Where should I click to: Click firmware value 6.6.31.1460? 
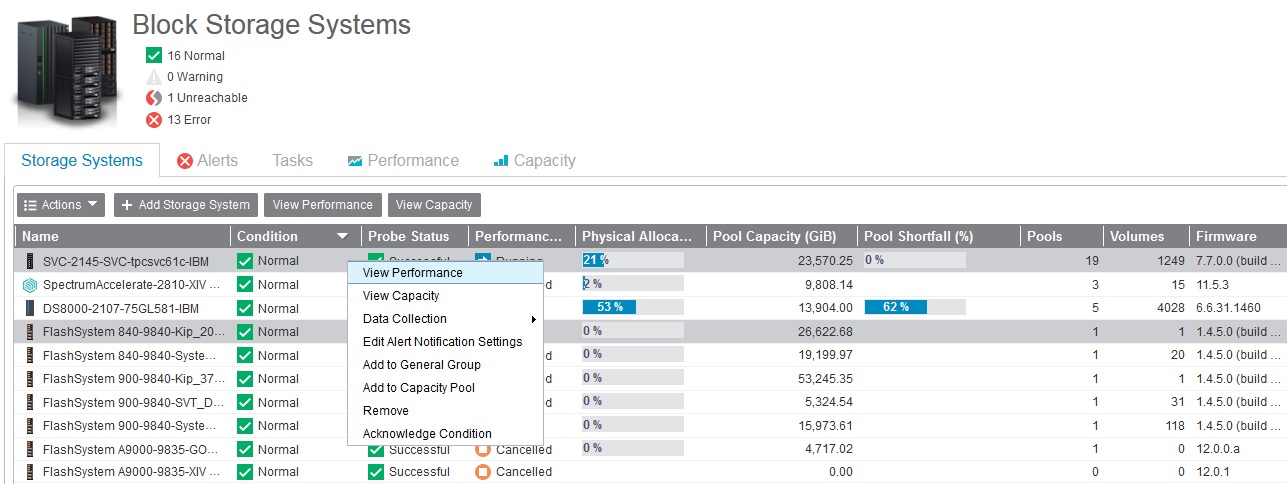tap(1228, 308)
